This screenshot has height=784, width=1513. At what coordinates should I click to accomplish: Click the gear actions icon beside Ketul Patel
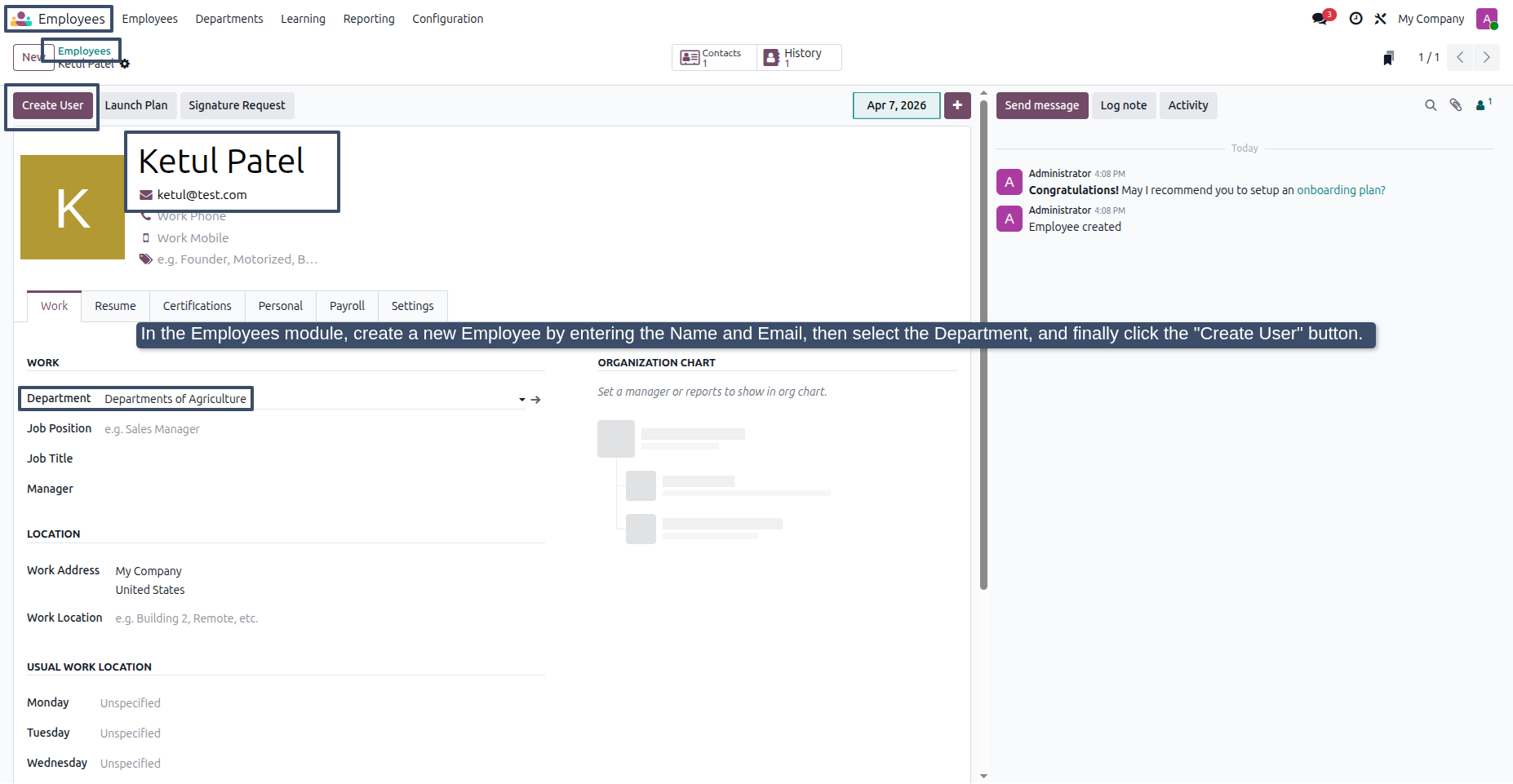pyautogui.click(x=125, y=64)
